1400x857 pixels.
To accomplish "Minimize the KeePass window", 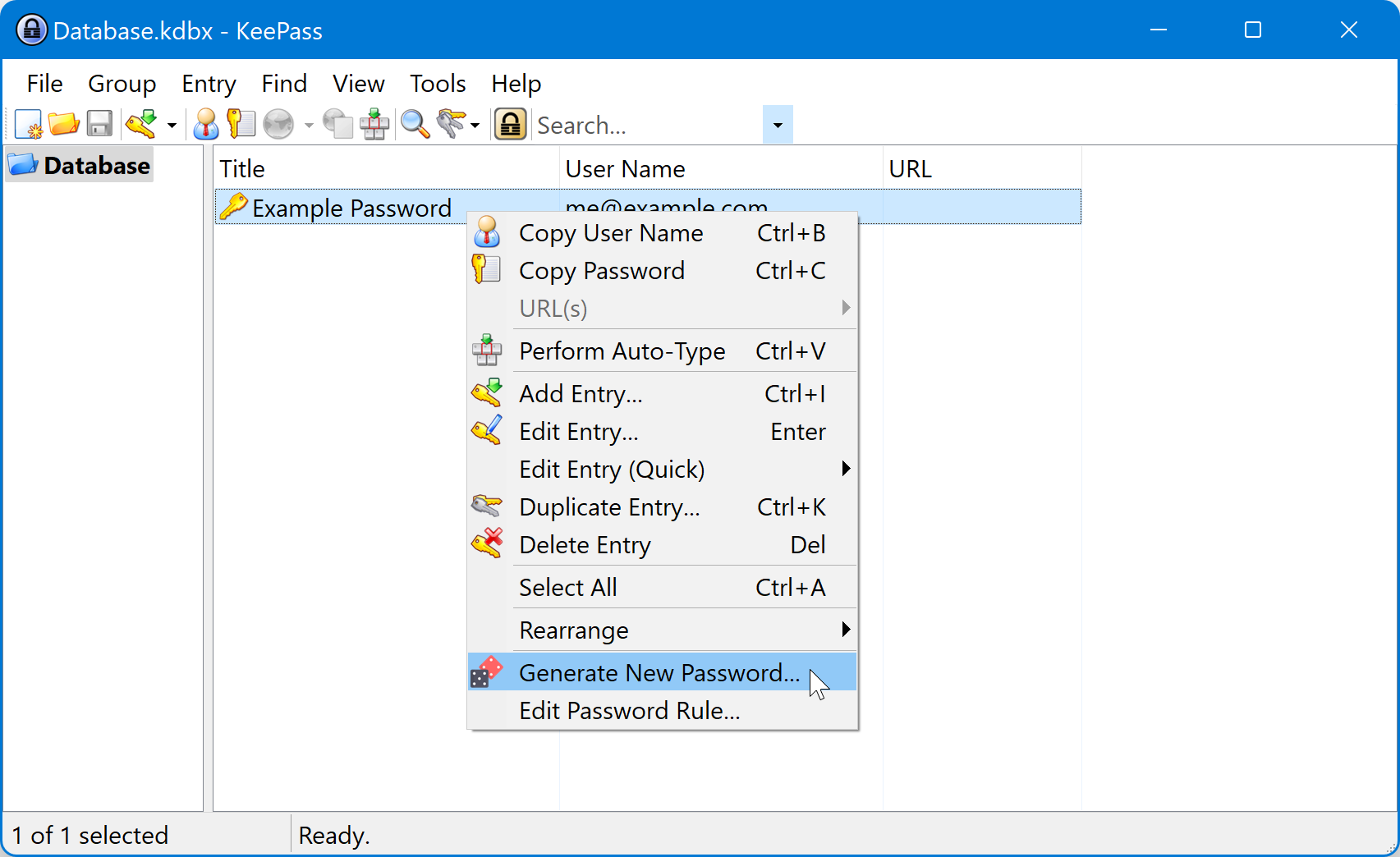I will coord(1159,30).
